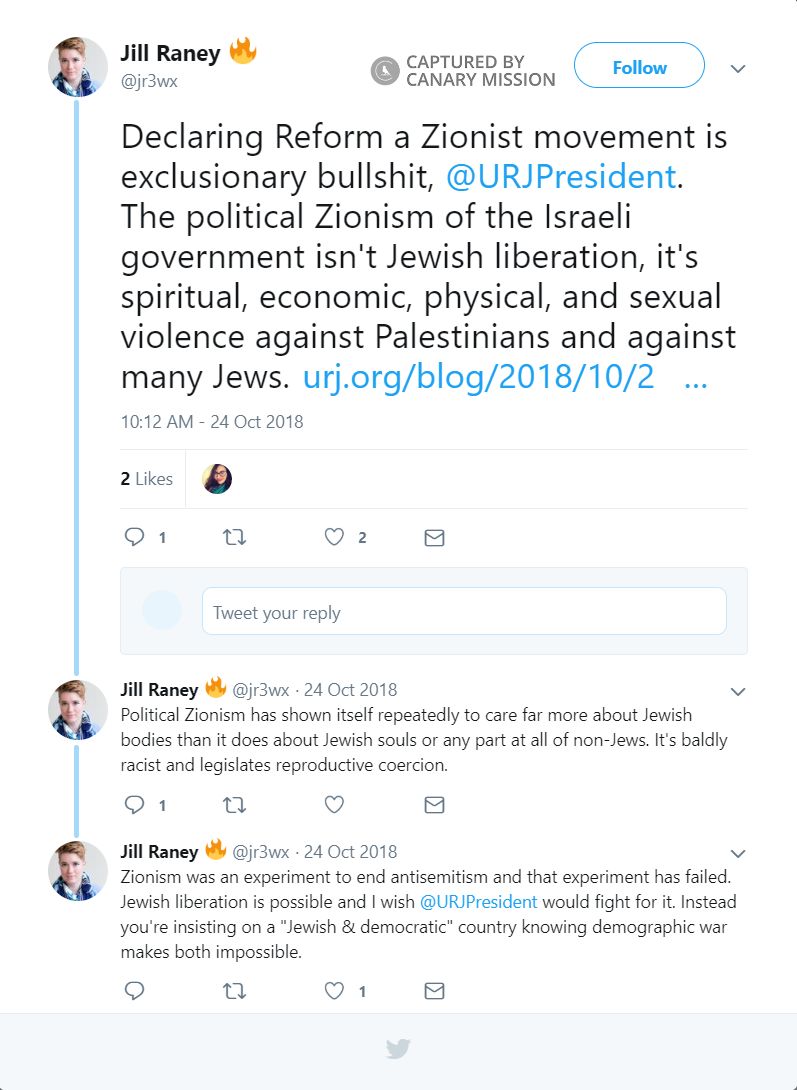Click the Twitter bird logo in footer
This screenshot has width=797, height=1090.
(398, 1048)
